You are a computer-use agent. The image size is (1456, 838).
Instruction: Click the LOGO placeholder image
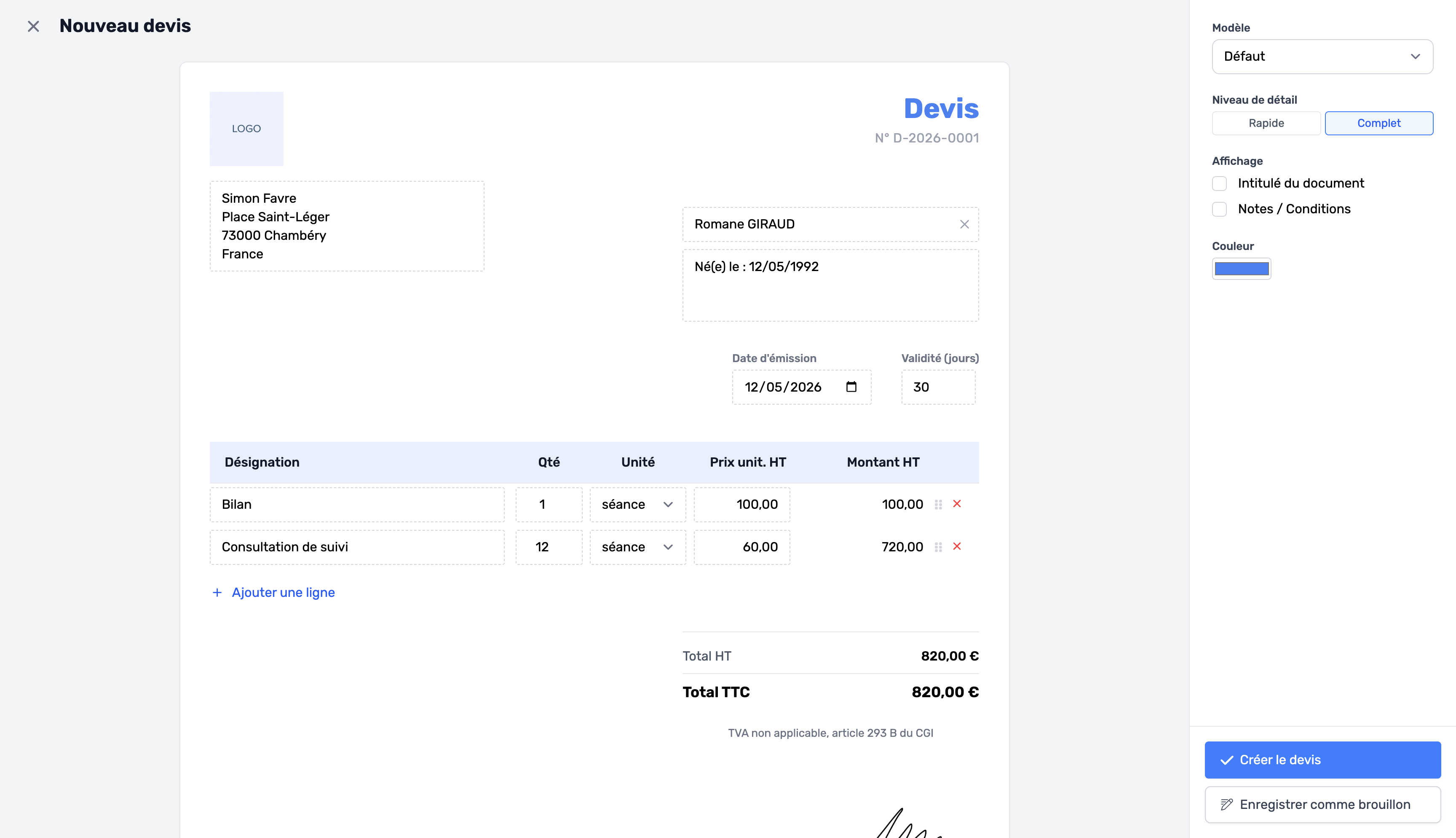click(246, 129)
